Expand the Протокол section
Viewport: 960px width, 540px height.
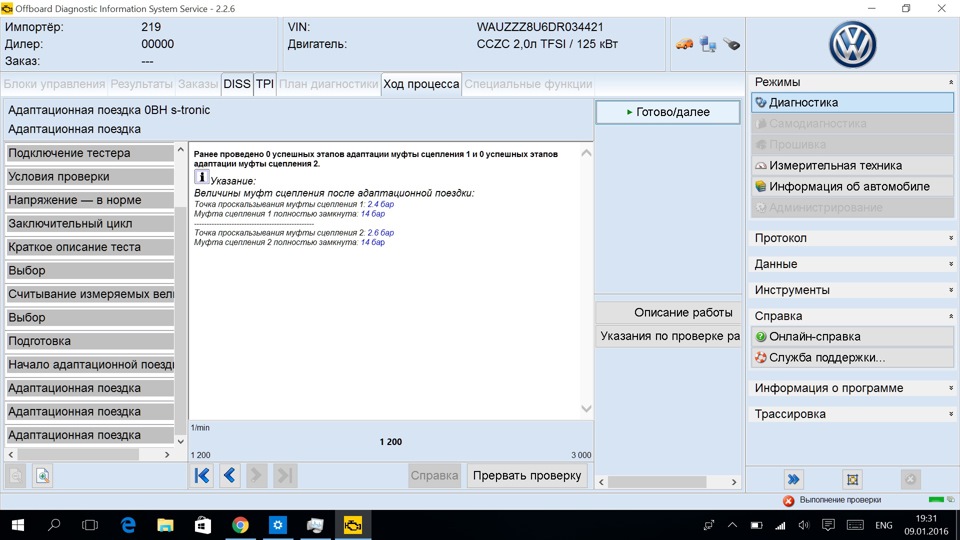point(950,238)
